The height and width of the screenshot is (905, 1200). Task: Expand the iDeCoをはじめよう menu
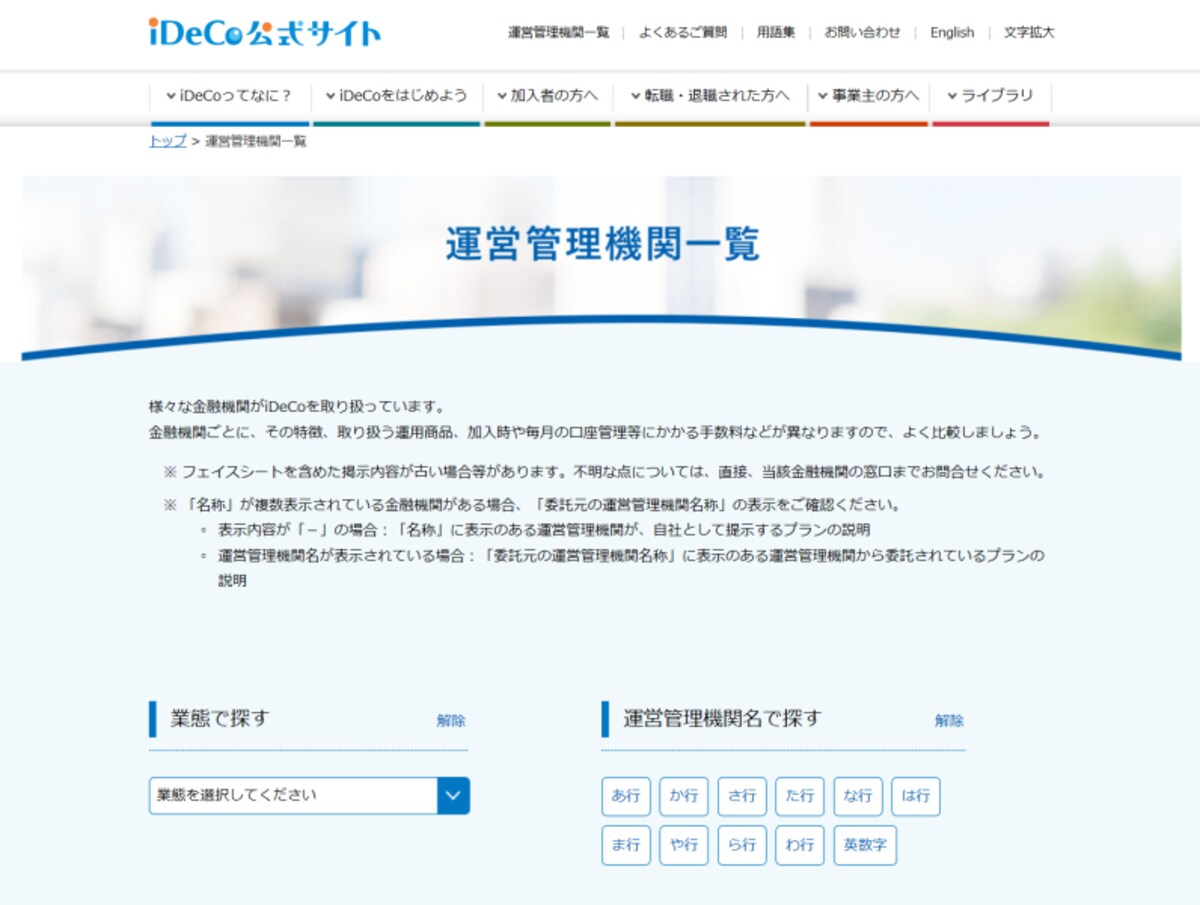tap(396, 97)
